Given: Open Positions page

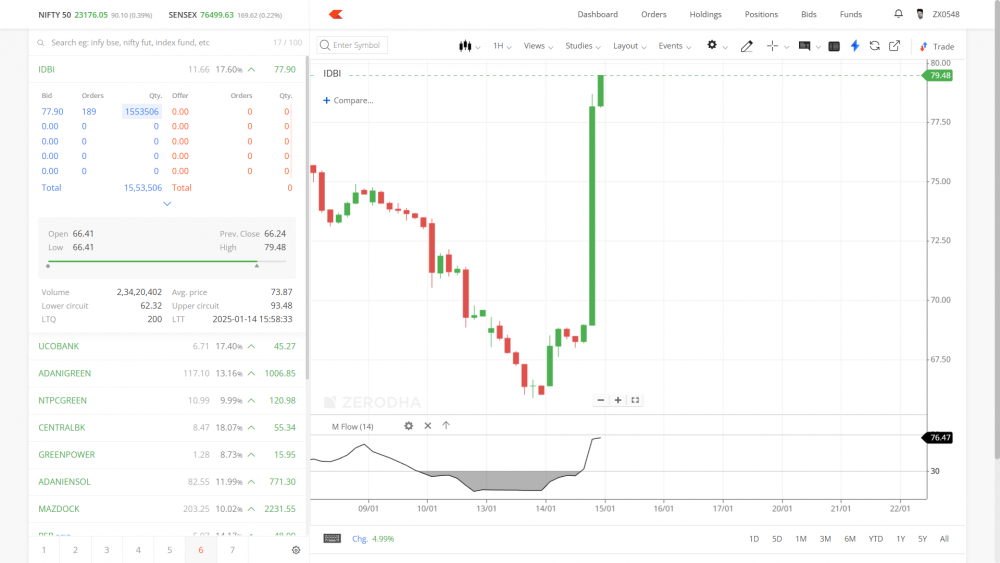Looking at the screenshot, I should pyautogui.click(x=761, y=14).
